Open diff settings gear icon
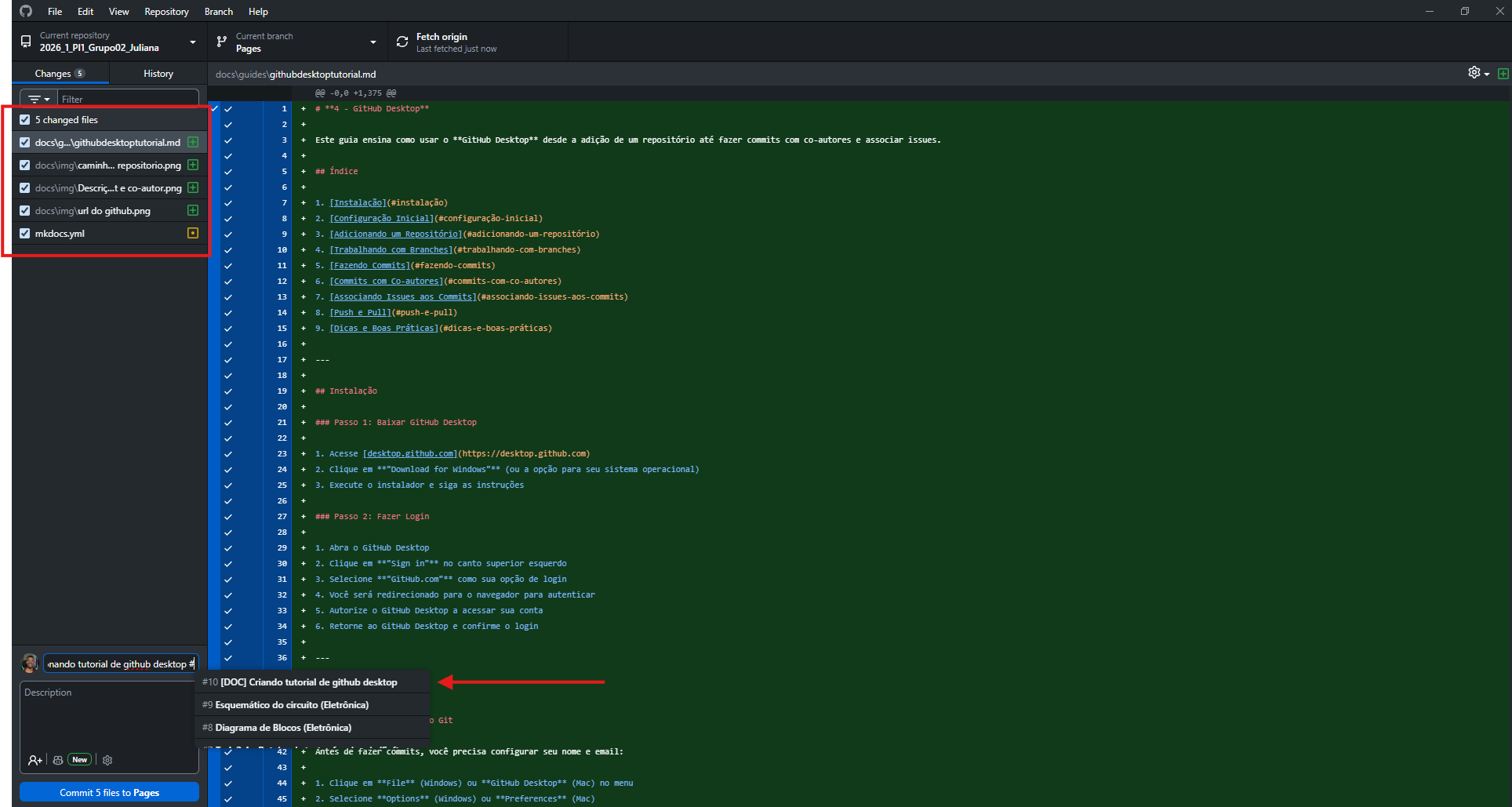This screenshot has width=1512, height=807. coord(1474,73)
